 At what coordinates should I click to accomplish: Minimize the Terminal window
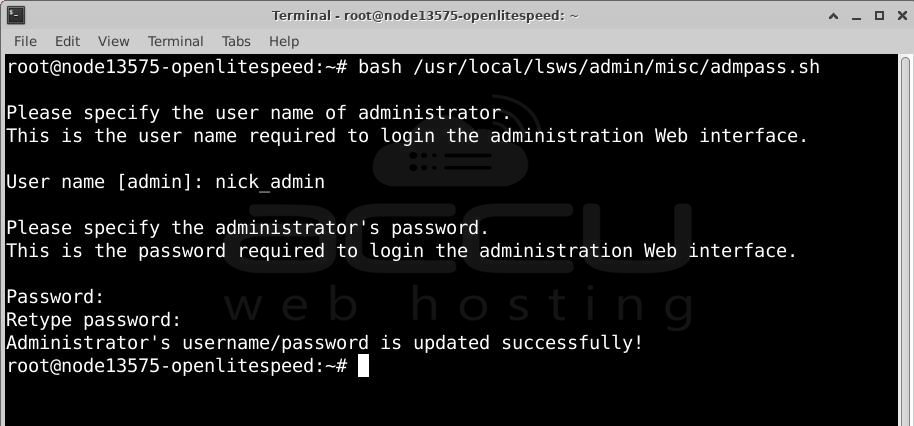tap(858, 15)
